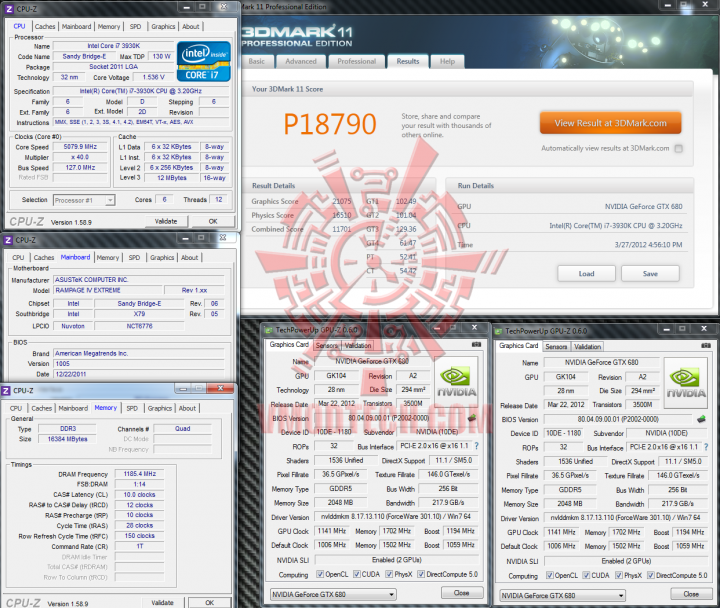This screenshot has width=720, height=608.
Task: Click the Core Speed 5079.9 MHz field
Action: (x=80, y=147)
